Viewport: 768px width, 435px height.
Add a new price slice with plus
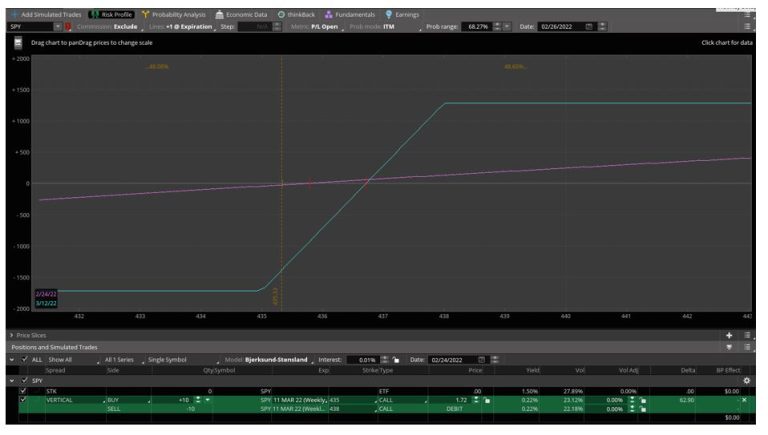coord(729,335)
